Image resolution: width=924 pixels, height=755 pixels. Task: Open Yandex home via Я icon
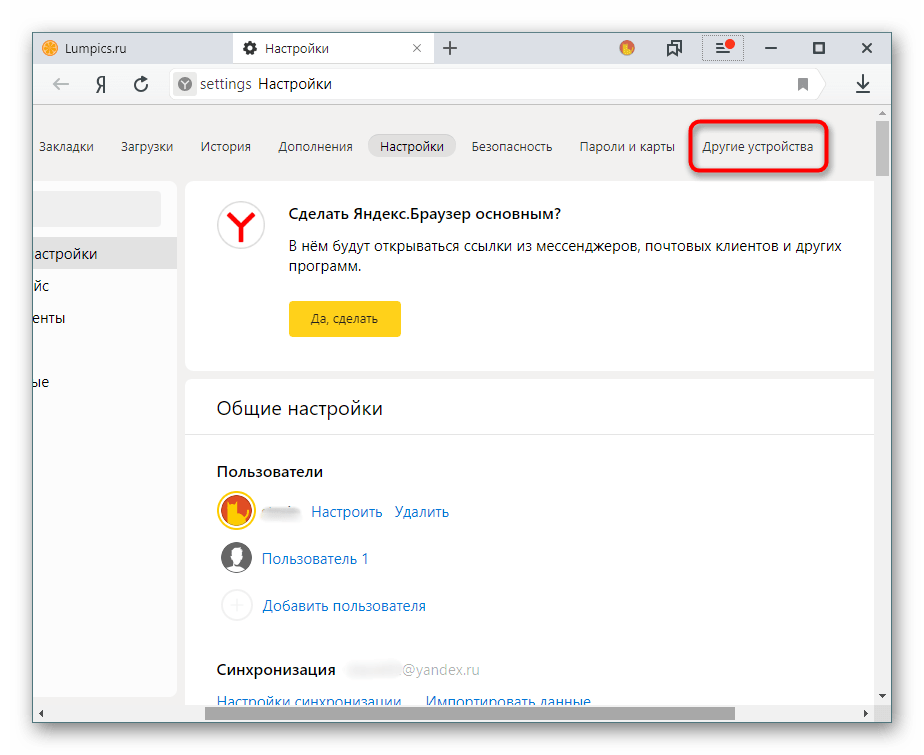(101, 84)
